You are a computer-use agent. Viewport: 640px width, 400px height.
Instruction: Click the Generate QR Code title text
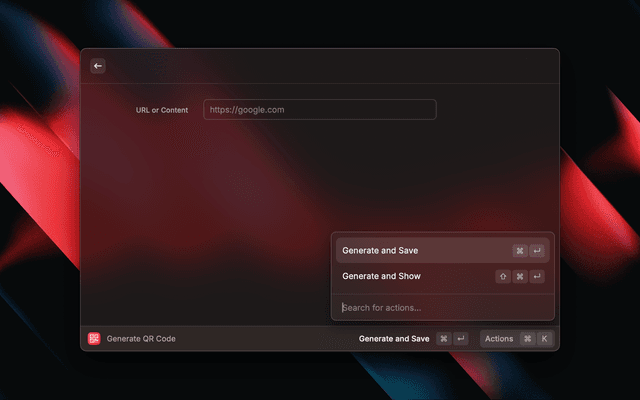[x=141, y=339]
